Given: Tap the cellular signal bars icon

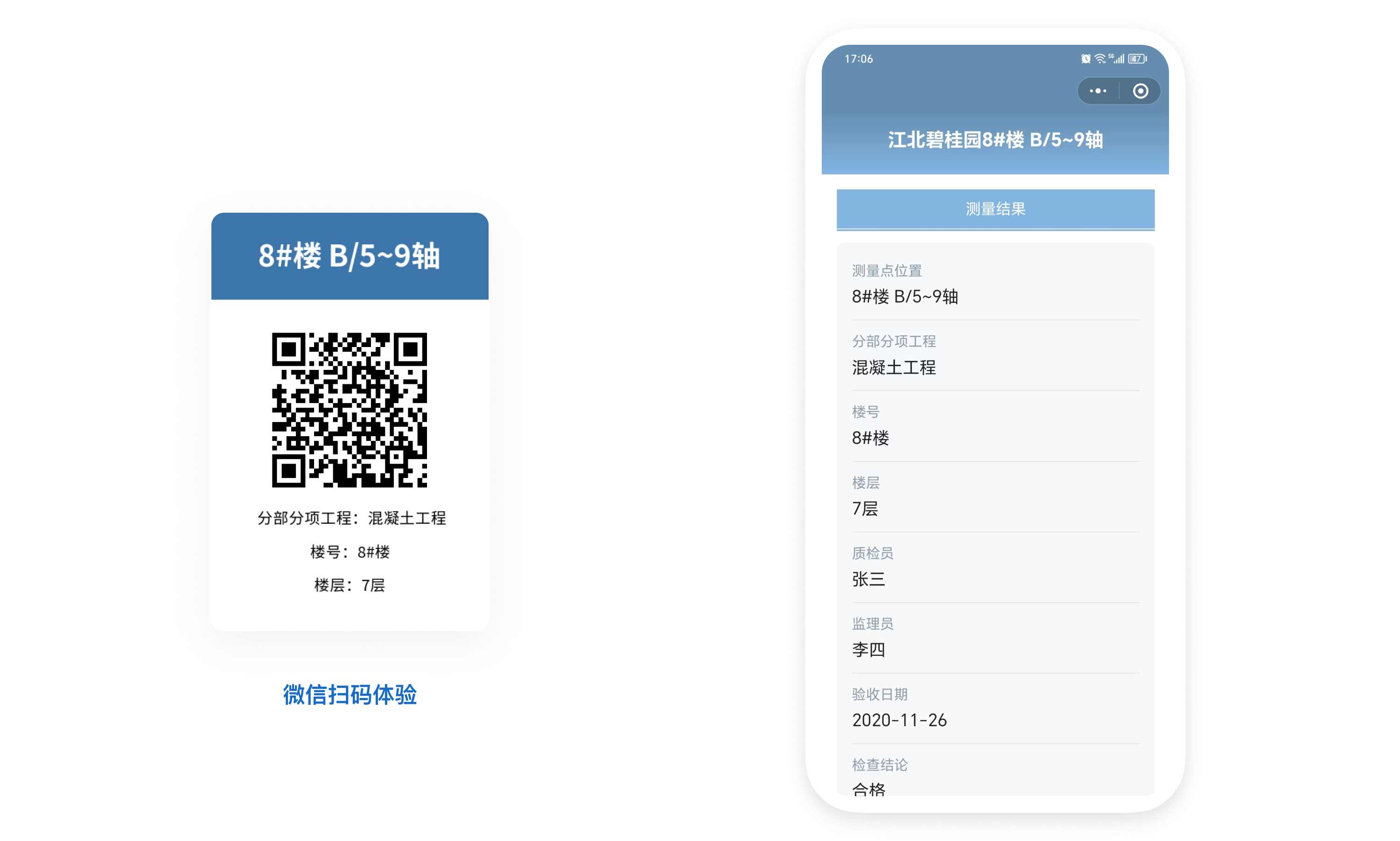Looking at the screenshot, I should click(x=1118, y=58).
